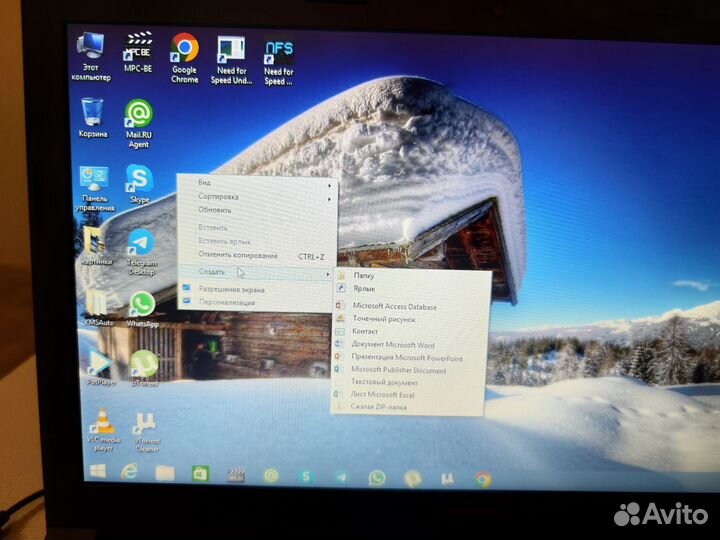
Task: Select the Telegram Desktop shortcut
Action: tap(141, 252)
